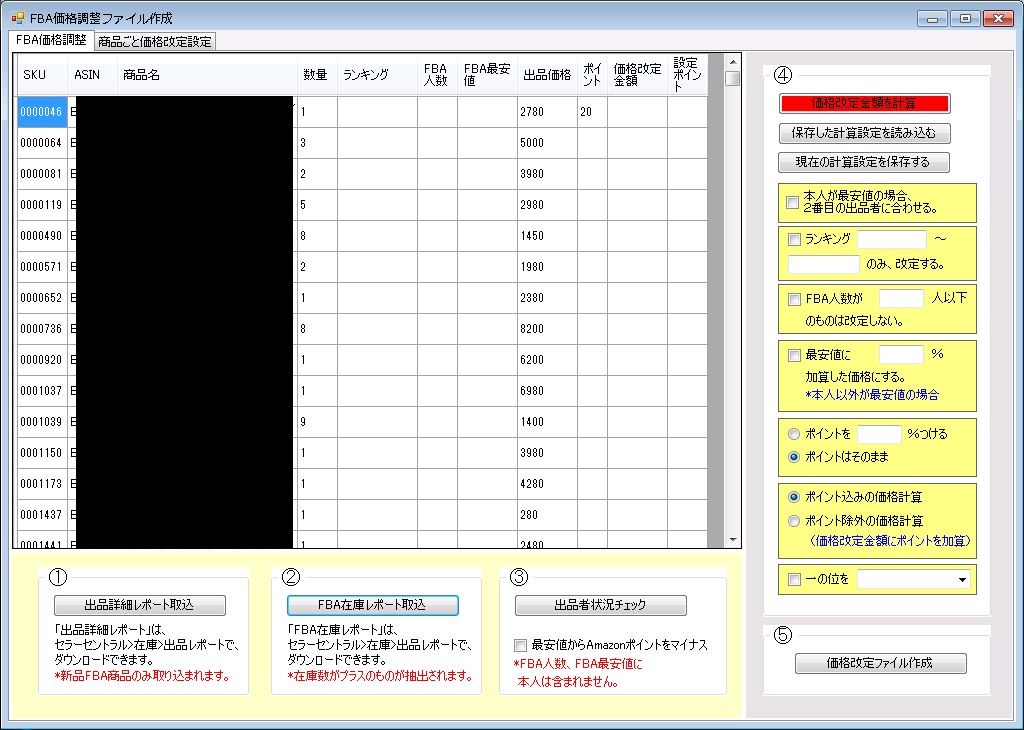Click 出品者状況チェック button
Viewport: 1024px width, 730px height.
pyautogui.click(x=601, y=605)
